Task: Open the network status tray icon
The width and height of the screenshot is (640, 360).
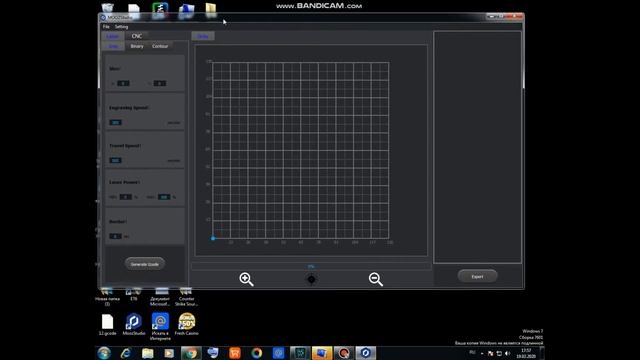Action: pos(499,353)
